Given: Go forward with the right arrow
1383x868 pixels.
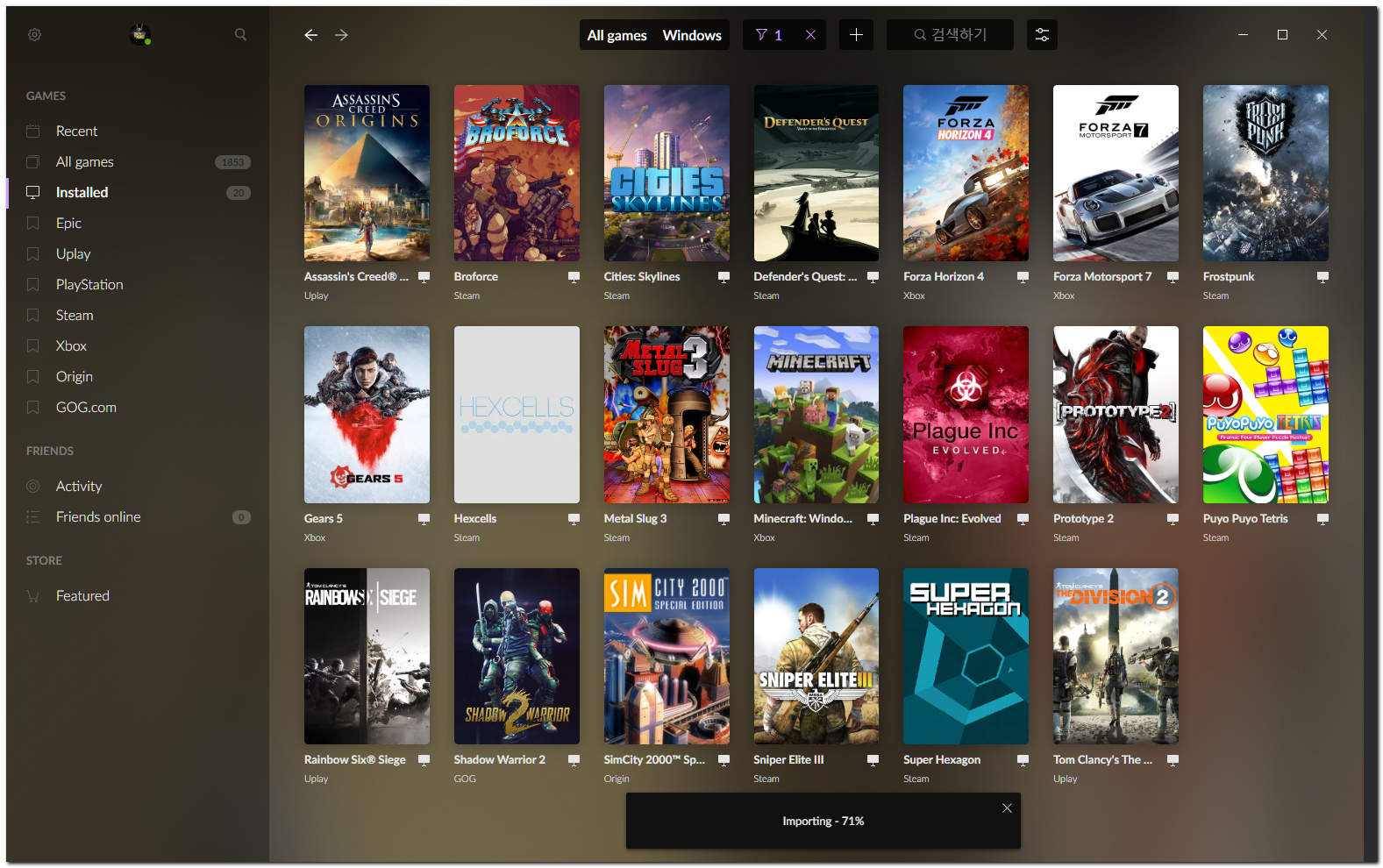Looking at the screenshot, I should 341,35.
